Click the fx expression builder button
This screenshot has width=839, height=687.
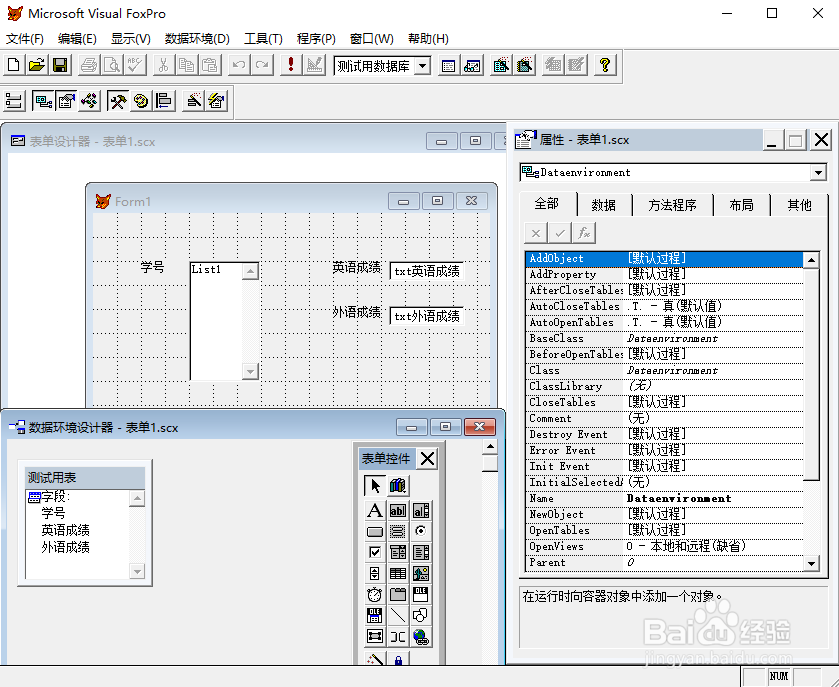click(584, 232)
